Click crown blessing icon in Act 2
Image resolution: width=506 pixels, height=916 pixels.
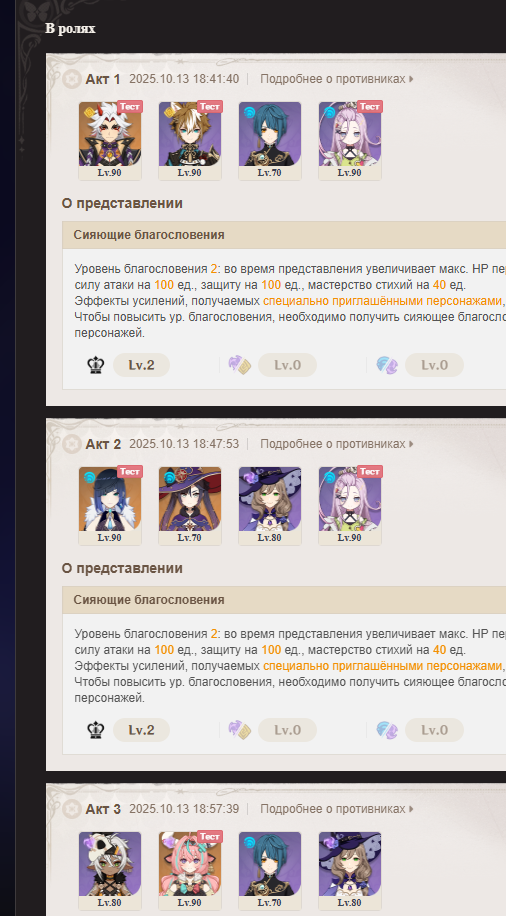(x=95, y=730)
